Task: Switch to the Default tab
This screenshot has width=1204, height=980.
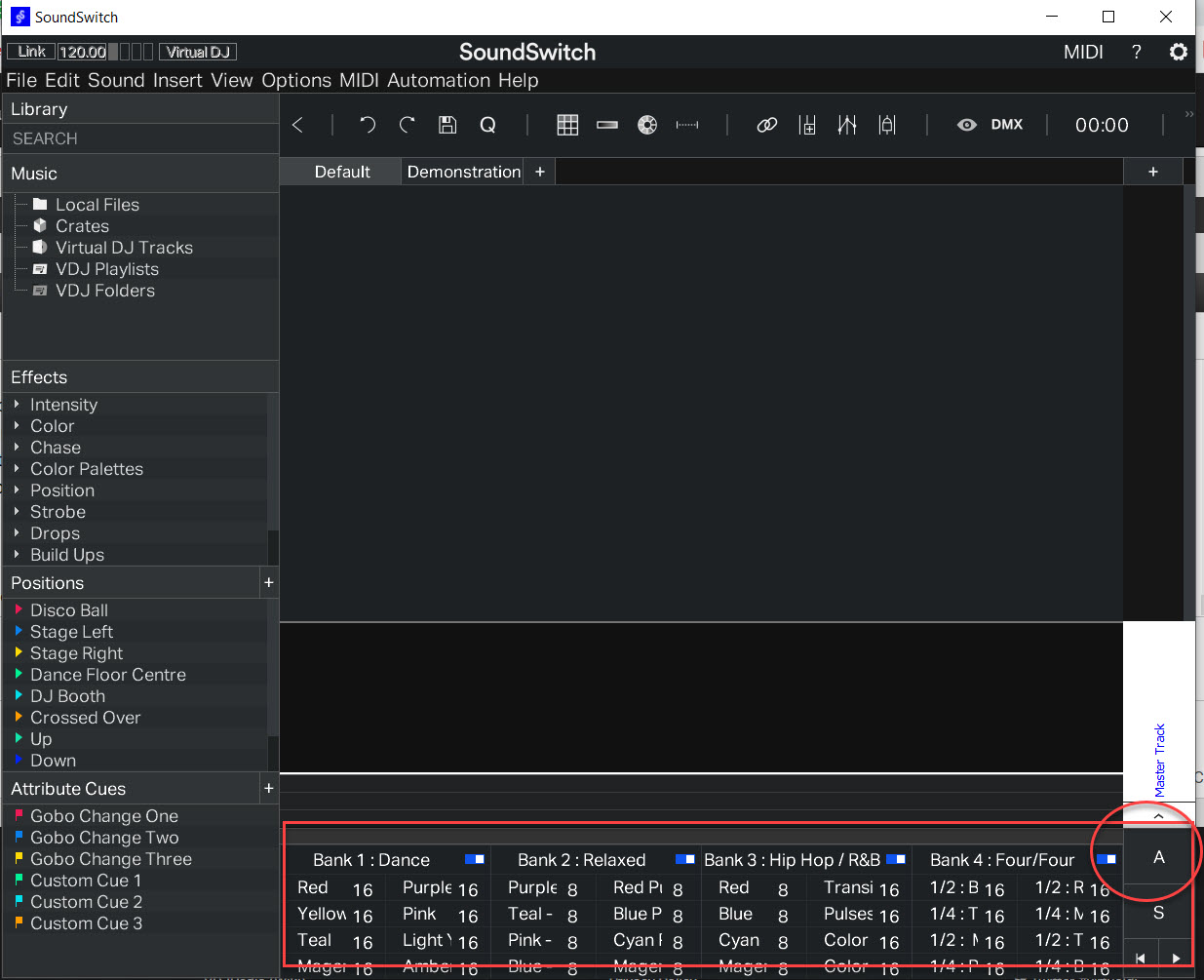Action: click(342, 172)
